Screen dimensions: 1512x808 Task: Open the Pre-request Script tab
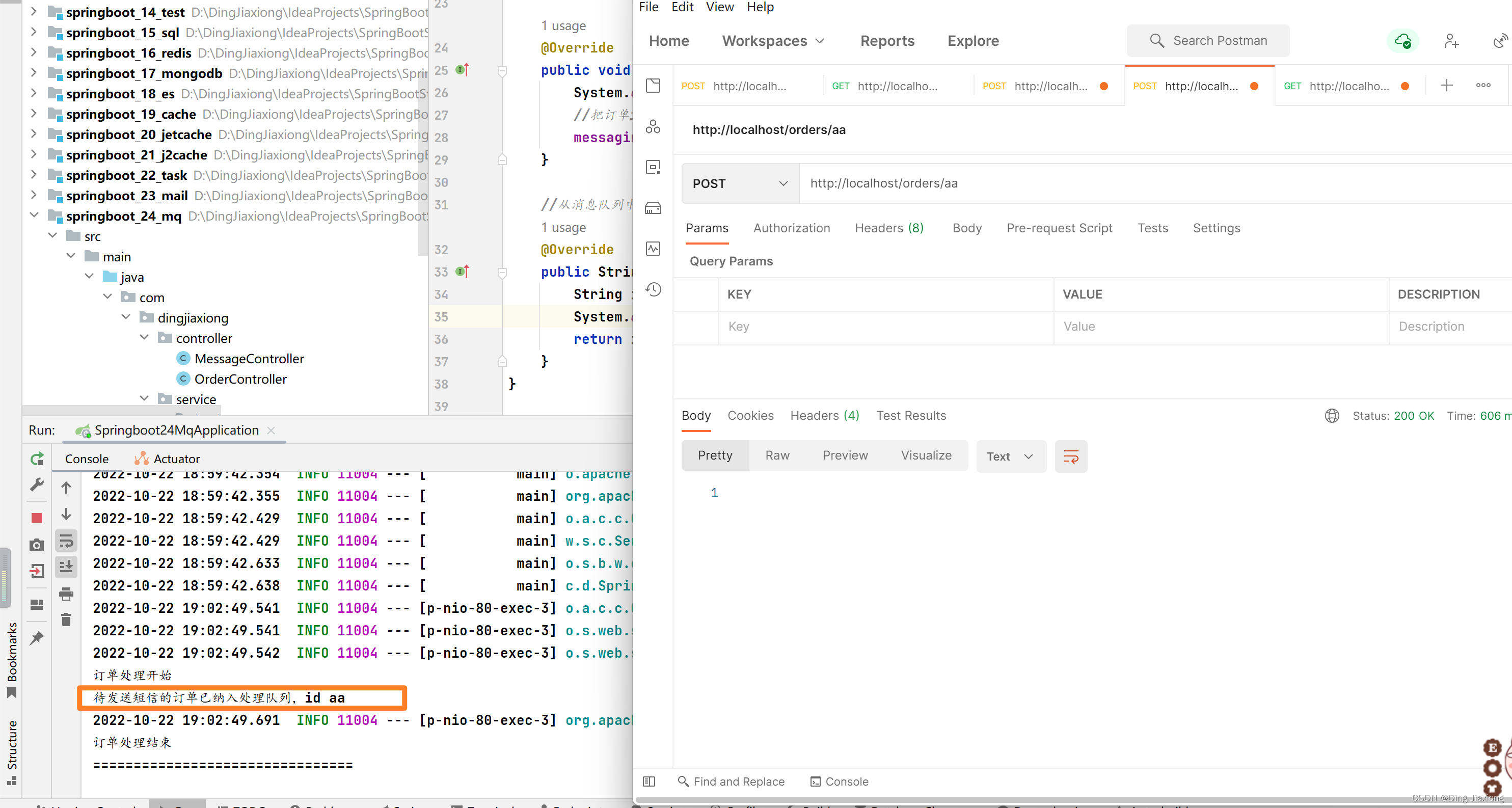click(1059, 228)
